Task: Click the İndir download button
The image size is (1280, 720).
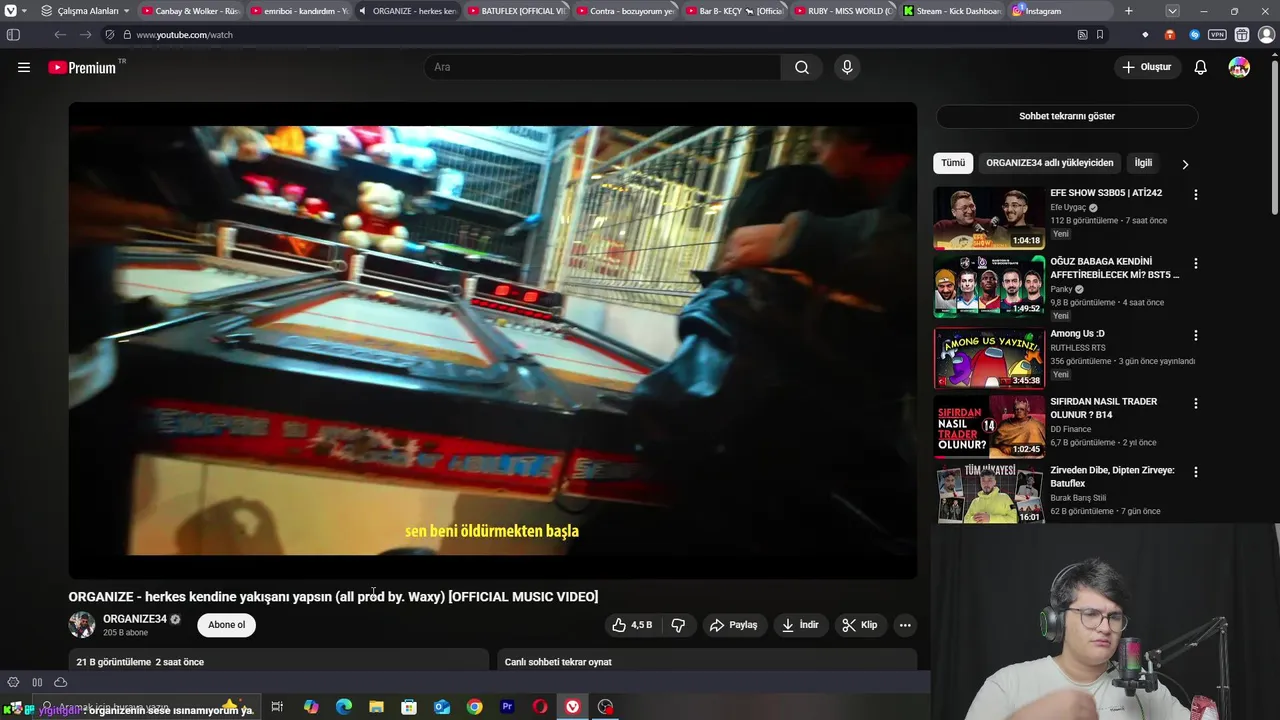Action: point(800,625)
